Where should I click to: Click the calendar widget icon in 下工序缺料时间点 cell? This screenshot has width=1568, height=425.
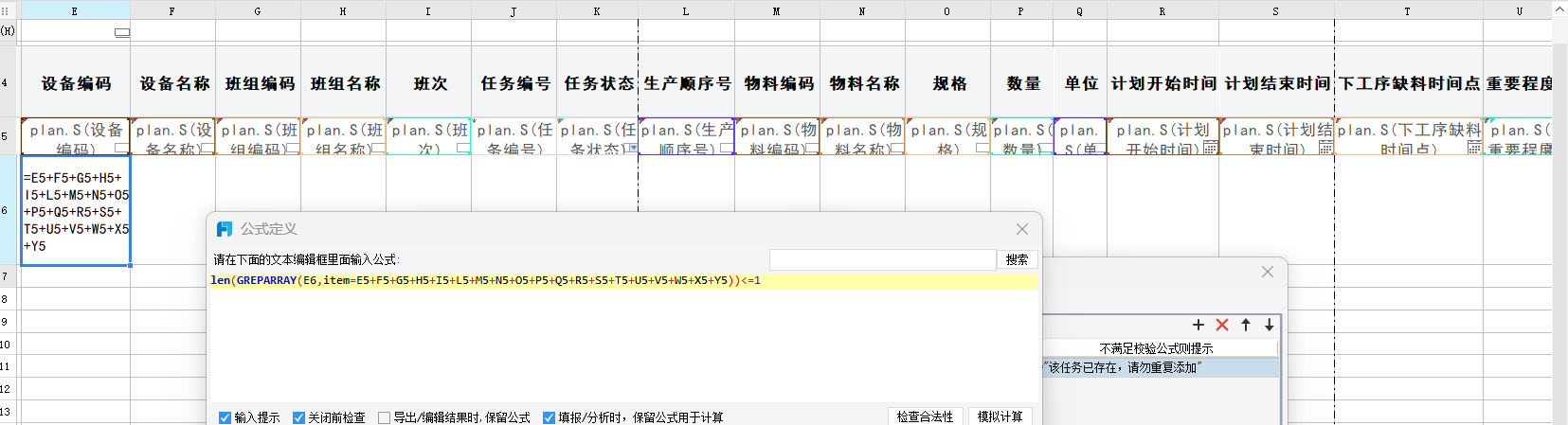pyautogui.click(x=1474, y=148)
